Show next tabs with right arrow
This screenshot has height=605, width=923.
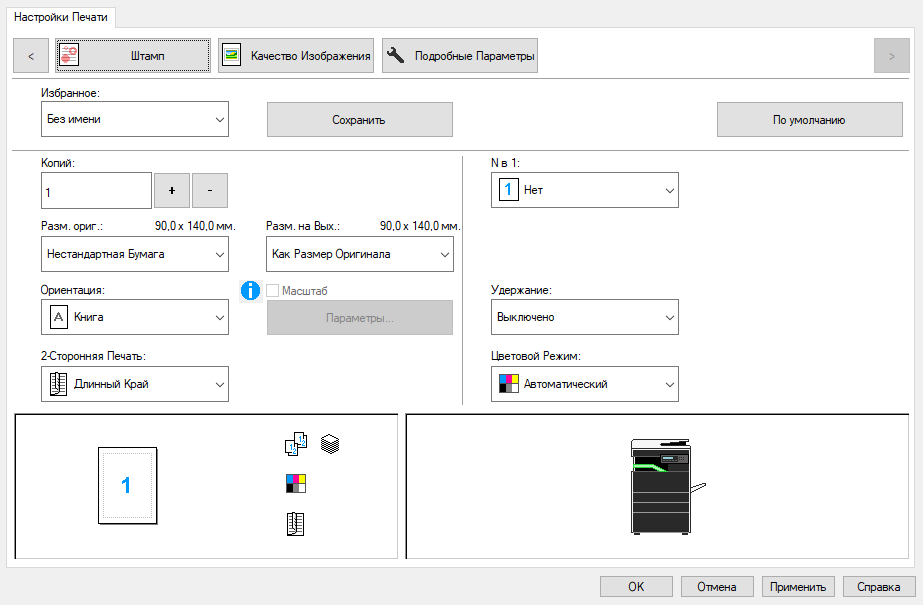tap(892, 56)
